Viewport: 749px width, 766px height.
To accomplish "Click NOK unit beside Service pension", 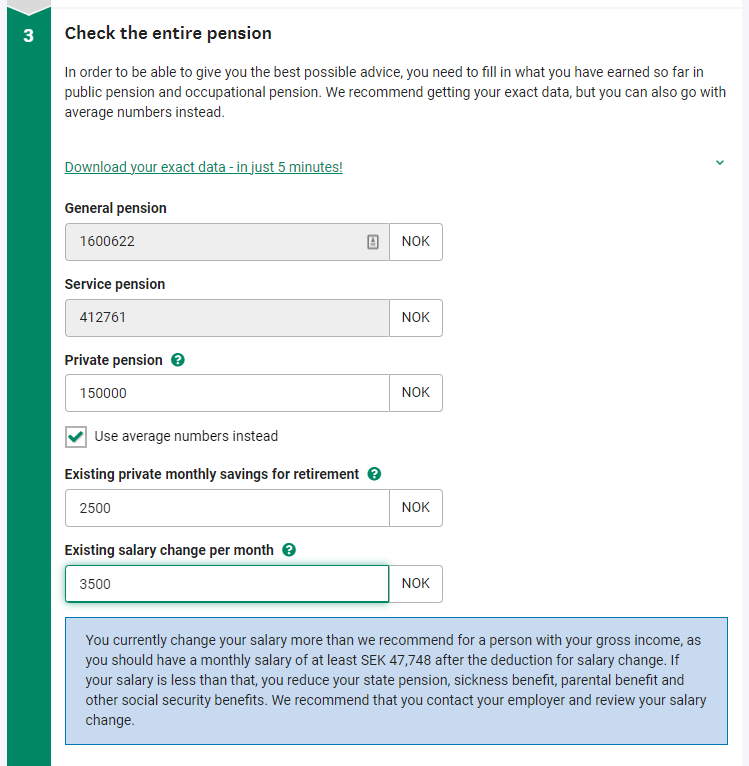I will pos(415,318).
